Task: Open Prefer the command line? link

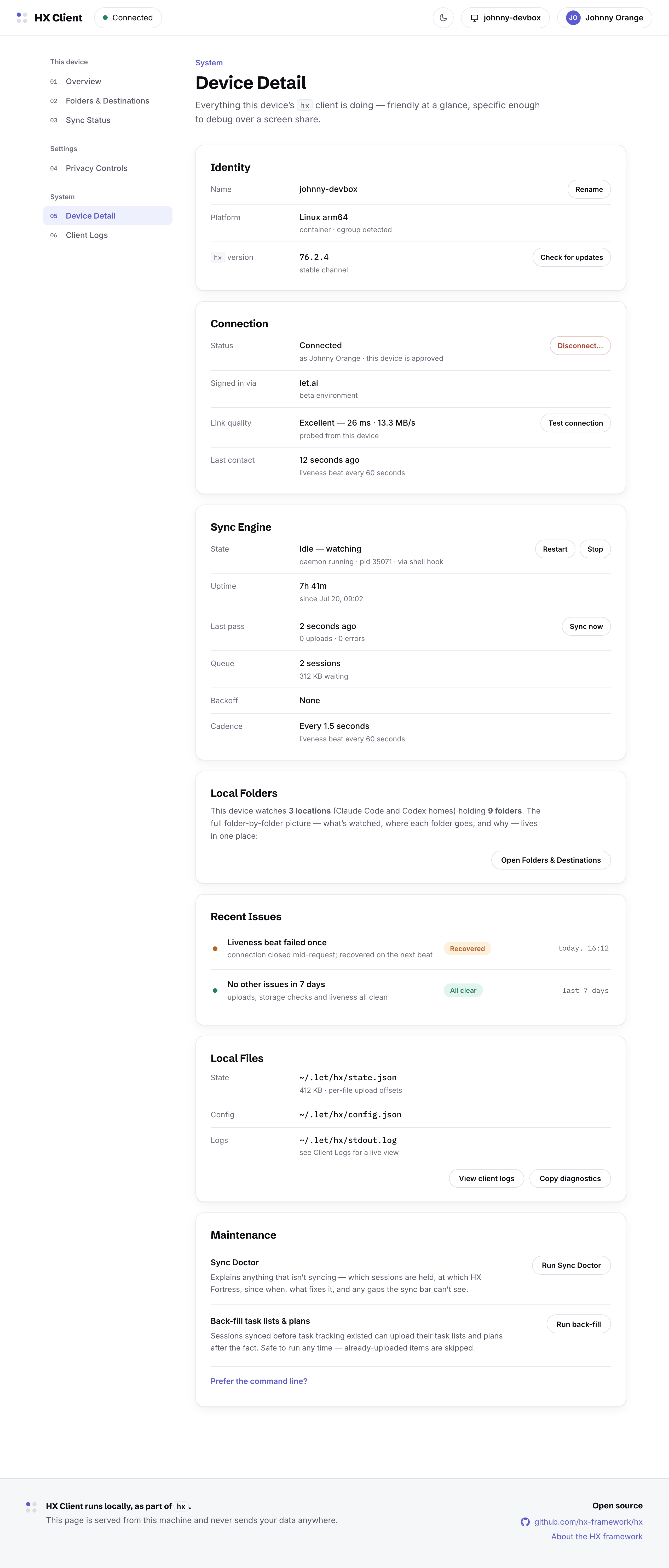Action: (259, 1381)
